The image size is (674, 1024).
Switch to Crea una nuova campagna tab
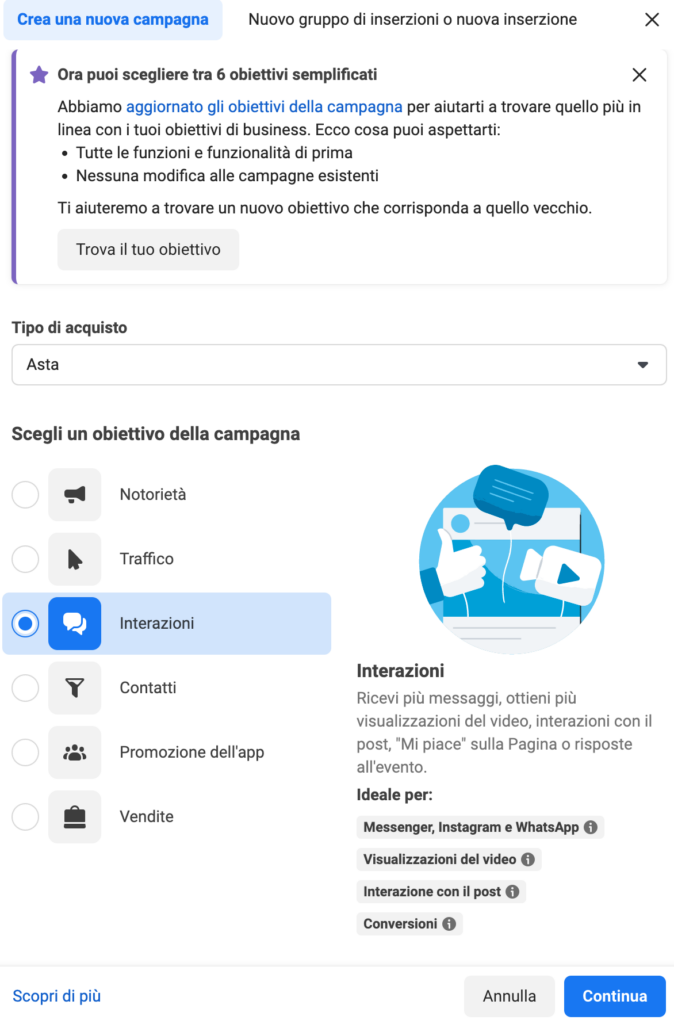[113, 19]
